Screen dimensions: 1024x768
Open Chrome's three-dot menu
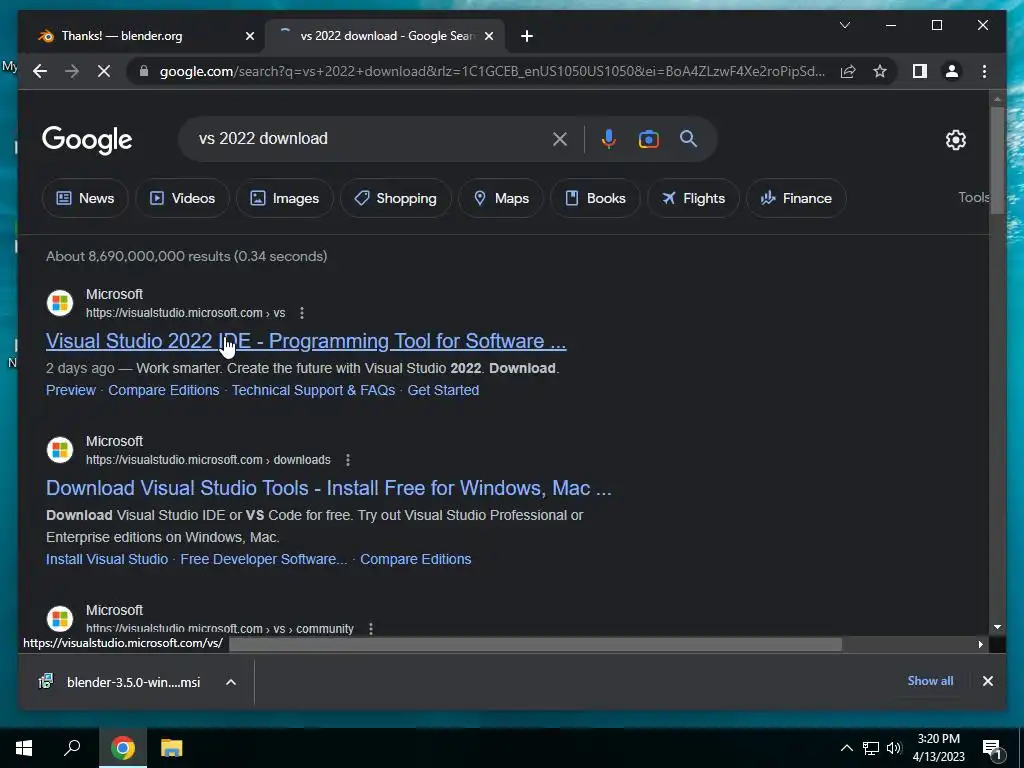coord(984,71)
